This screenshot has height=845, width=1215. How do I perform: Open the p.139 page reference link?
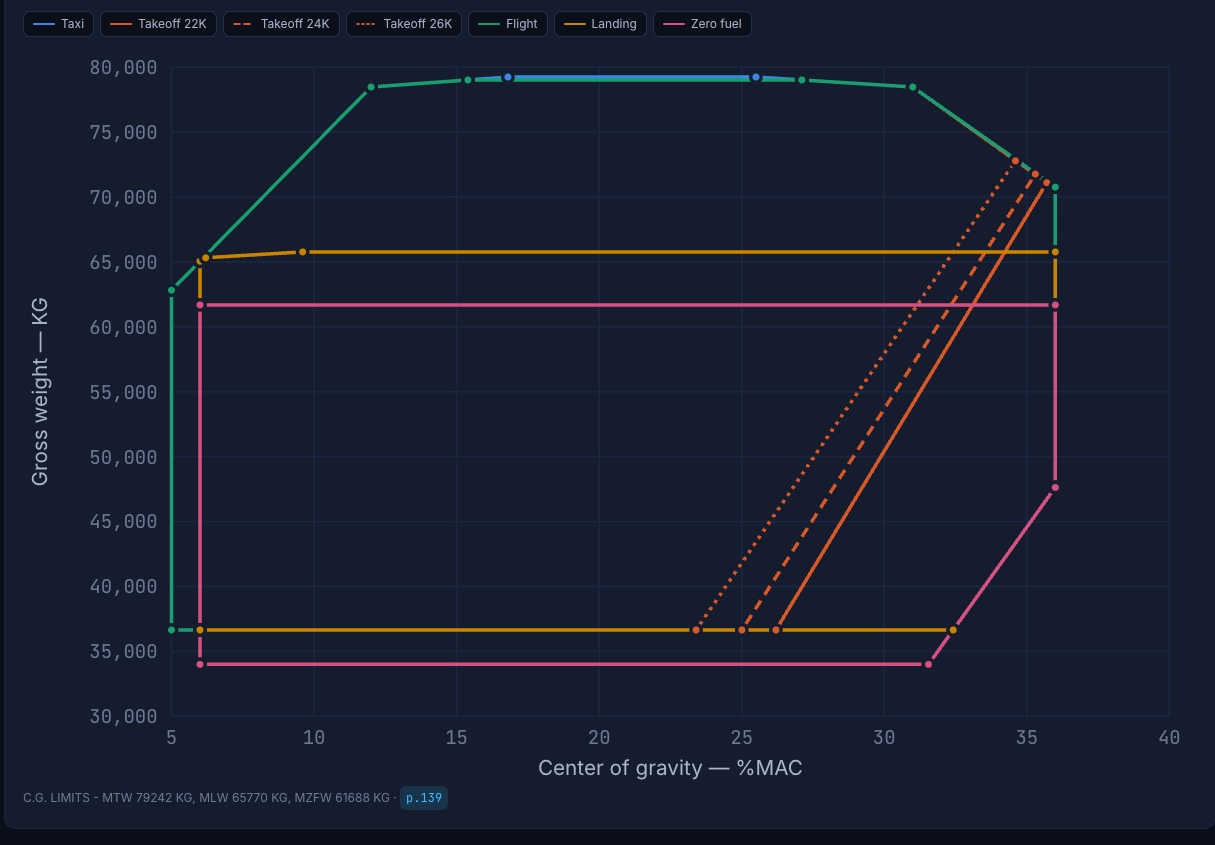click(x=424, y=798)
